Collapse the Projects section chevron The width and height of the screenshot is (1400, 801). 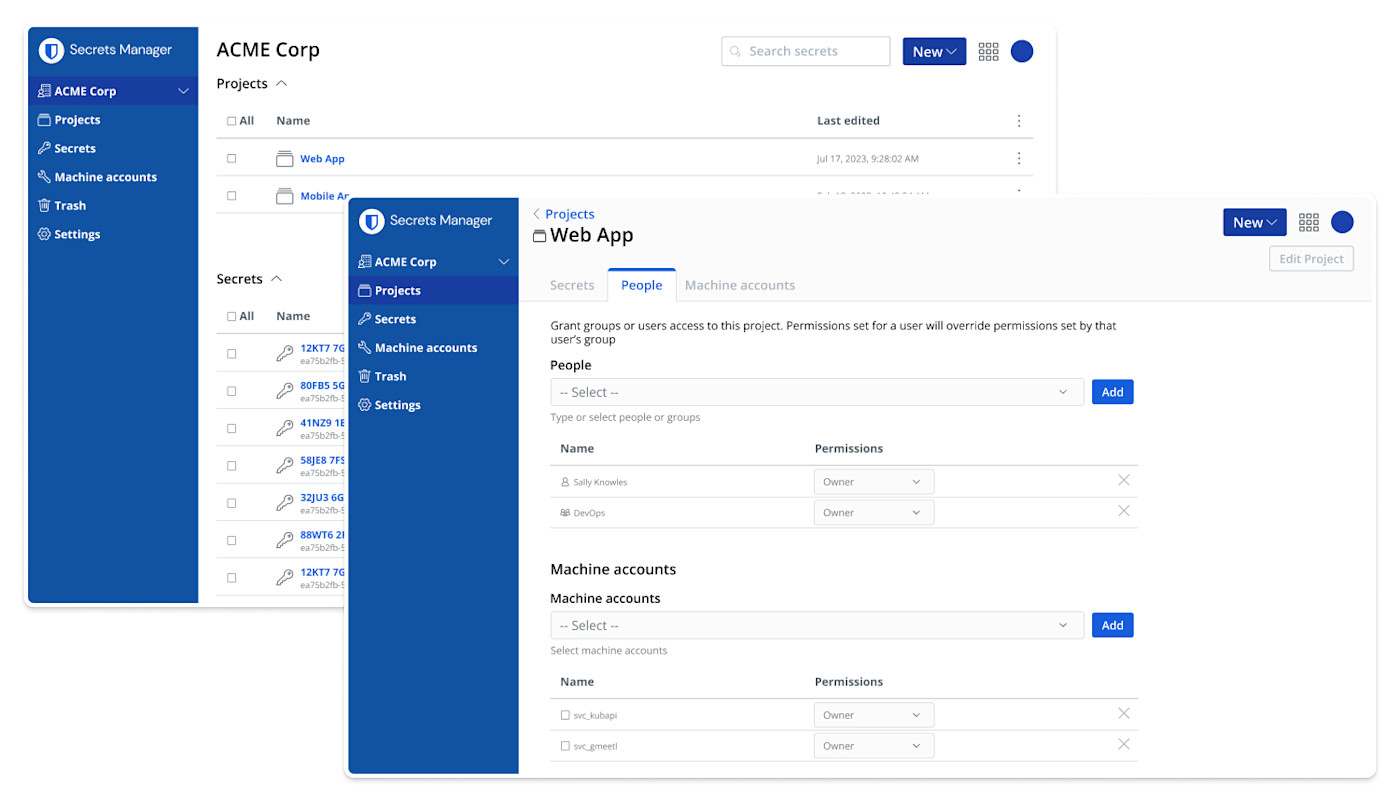tap(281, 84)
